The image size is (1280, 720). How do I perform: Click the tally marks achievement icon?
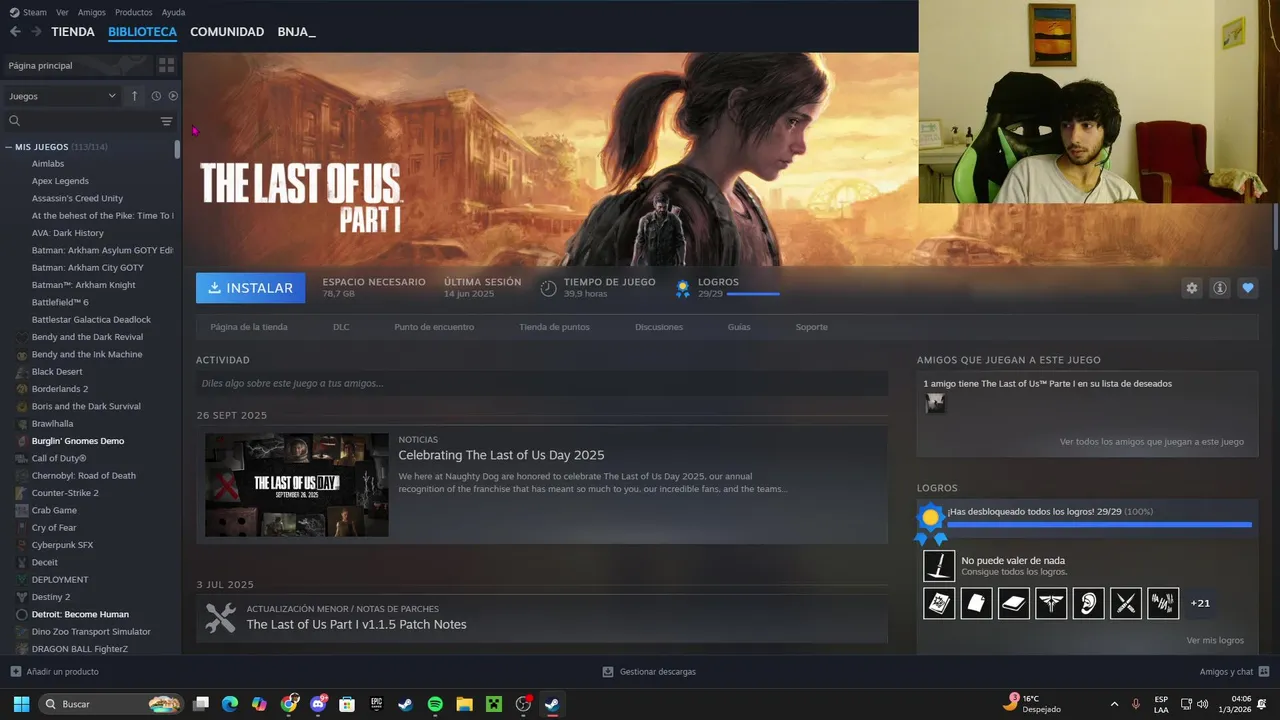[x=1163, y=603]
